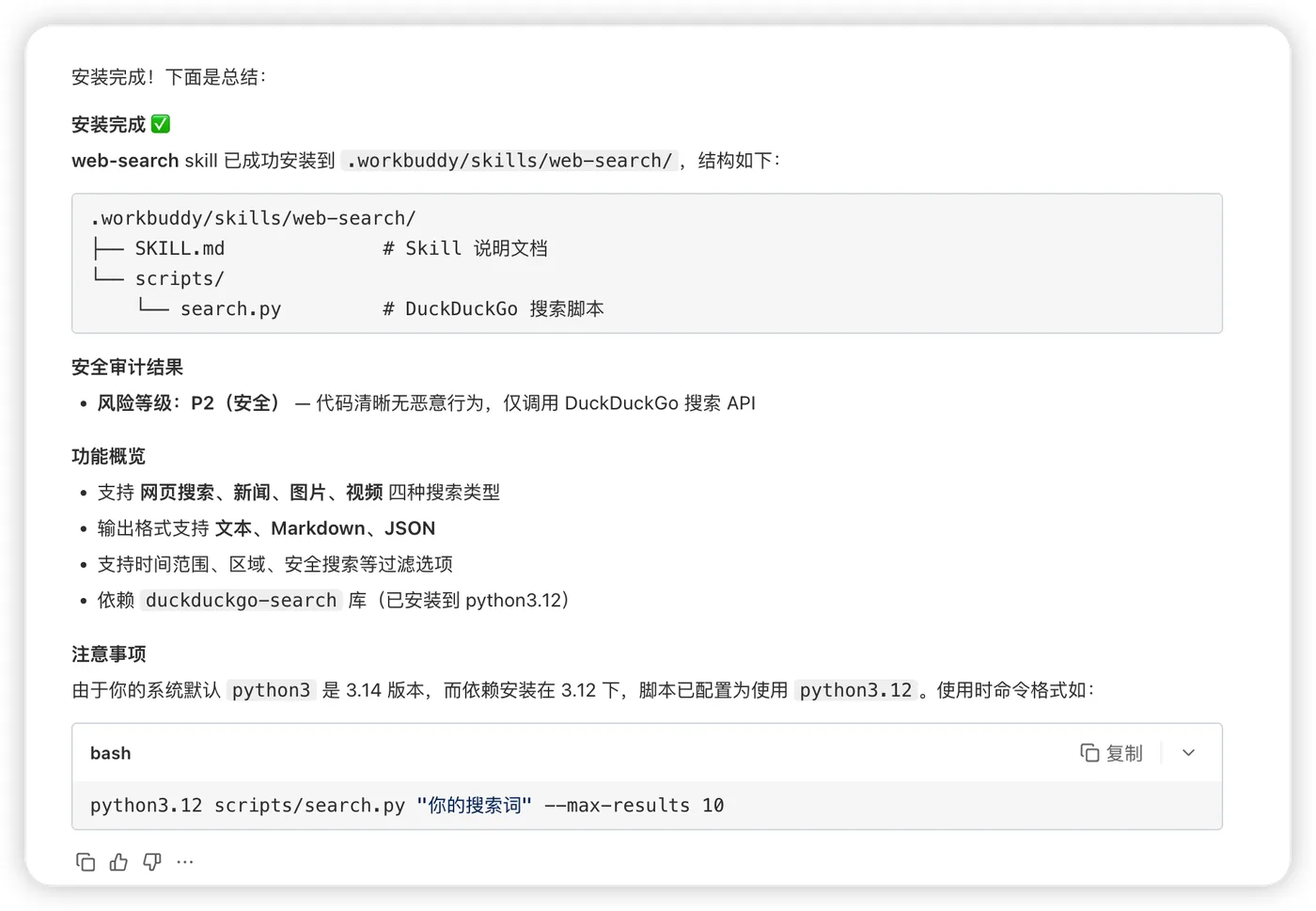The width and height of the screenshot is (1316, 911).
Task: Click the "文本、Markdown、JSON" bold text
Action: click(x=325, y=528)
